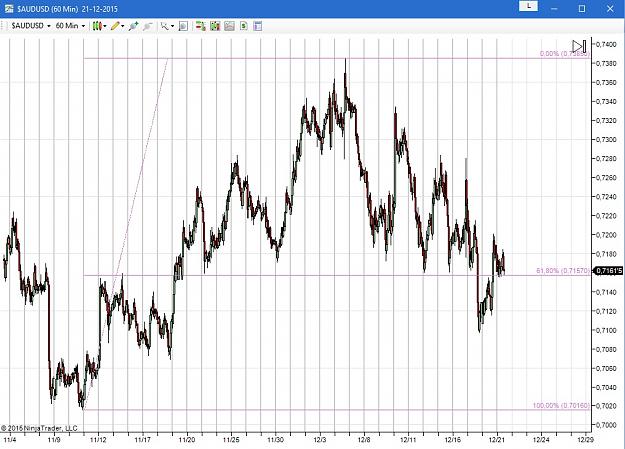
Task: Click the 'L' link button in title bar
Action: (x=529, y=6)
